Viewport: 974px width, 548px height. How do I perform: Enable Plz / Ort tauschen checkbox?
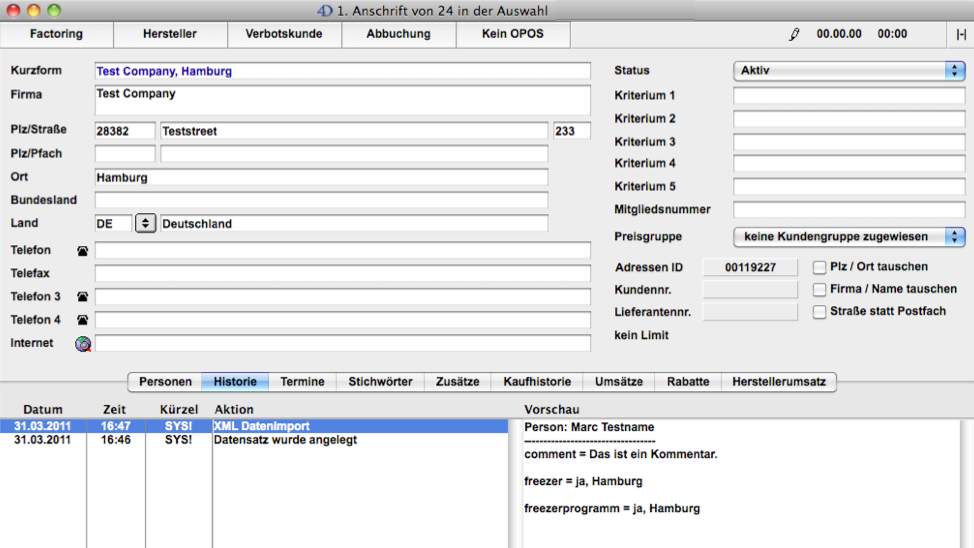click(x=820, y=267)
